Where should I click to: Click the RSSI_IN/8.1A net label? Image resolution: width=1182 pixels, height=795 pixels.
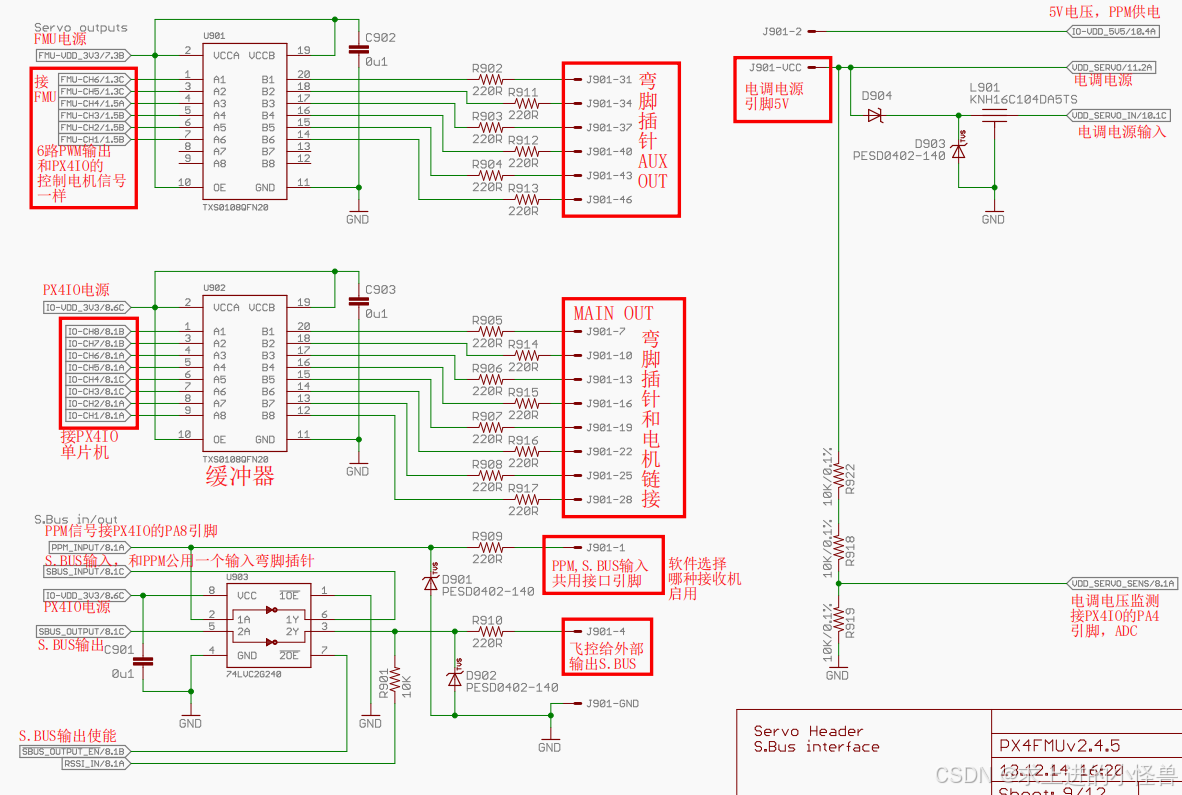(96, 763)
